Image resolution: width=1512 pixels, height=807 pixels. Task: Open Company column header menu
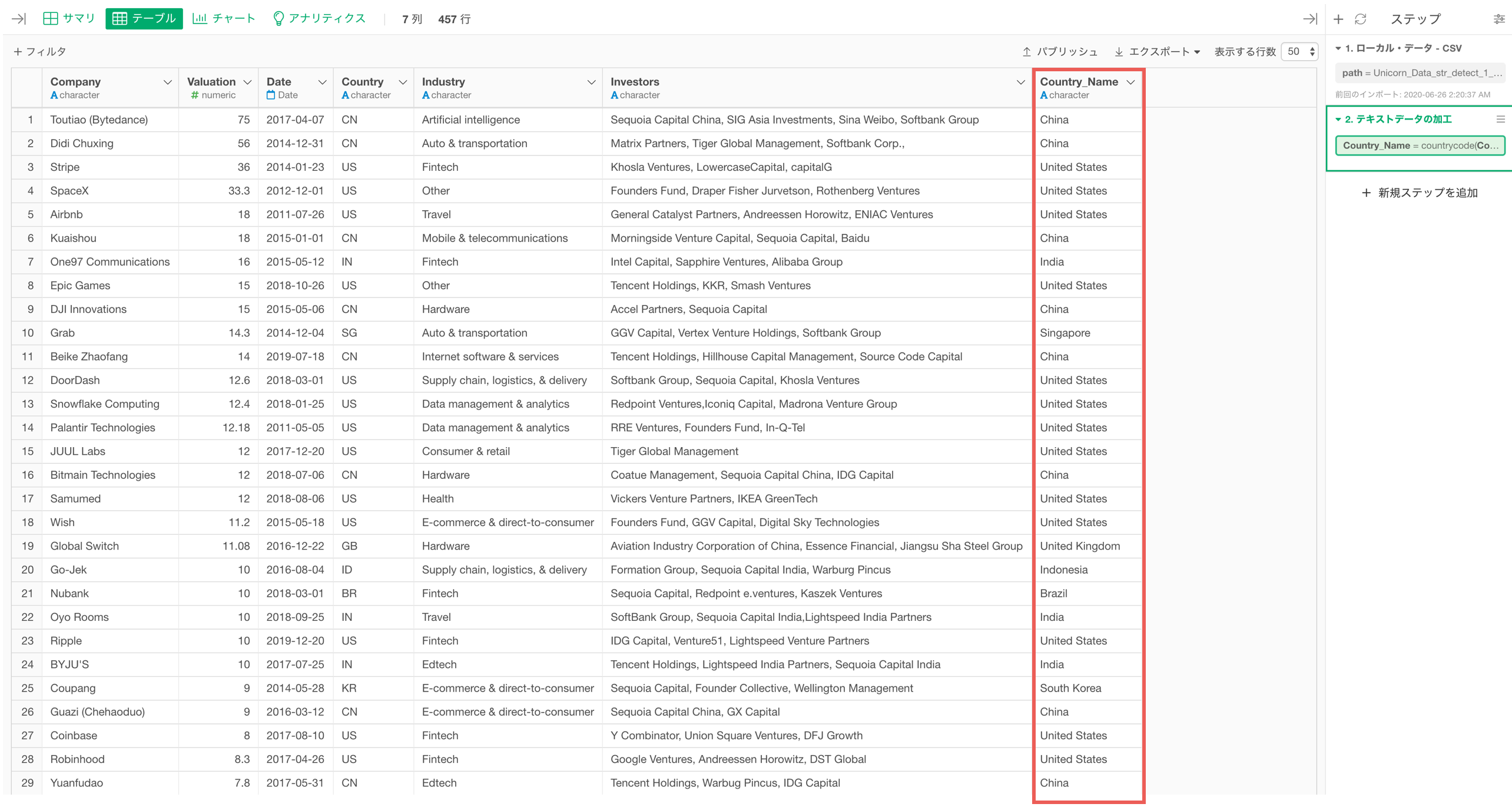tap(167, 82)
